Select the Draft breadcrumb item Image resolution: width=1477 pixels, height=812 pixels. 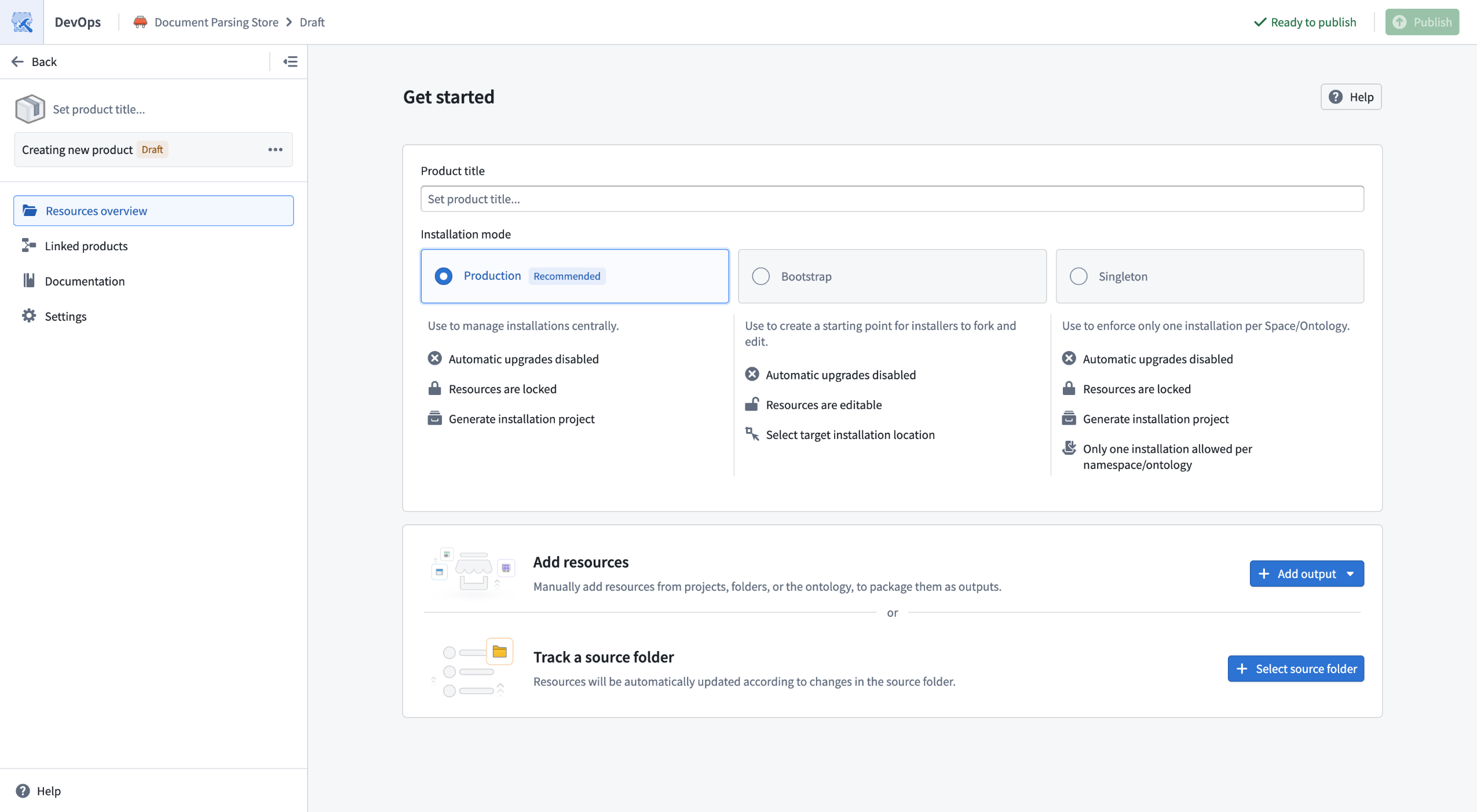point(311,22)
